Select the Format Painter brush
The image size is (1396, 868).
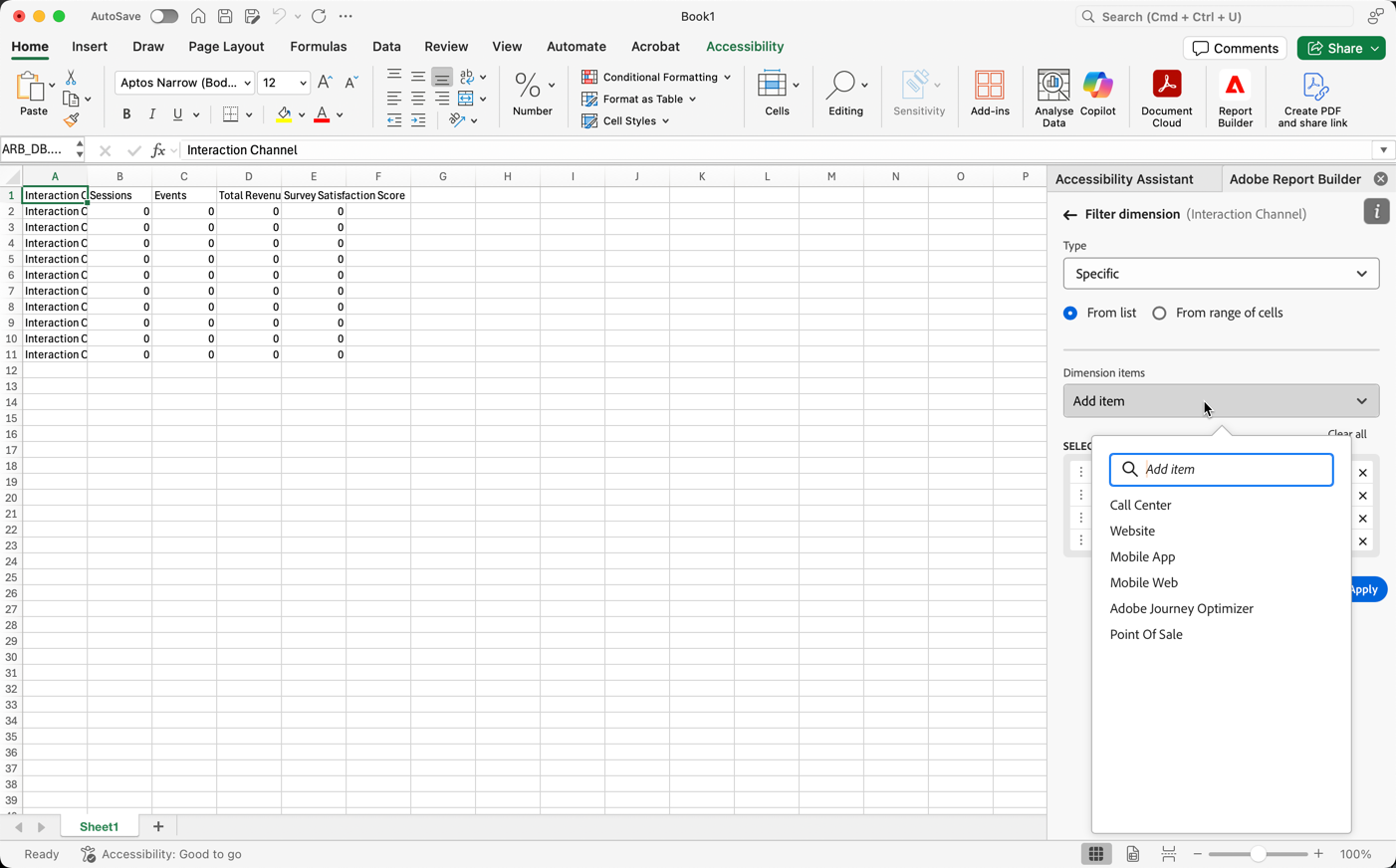click(71, 120)
